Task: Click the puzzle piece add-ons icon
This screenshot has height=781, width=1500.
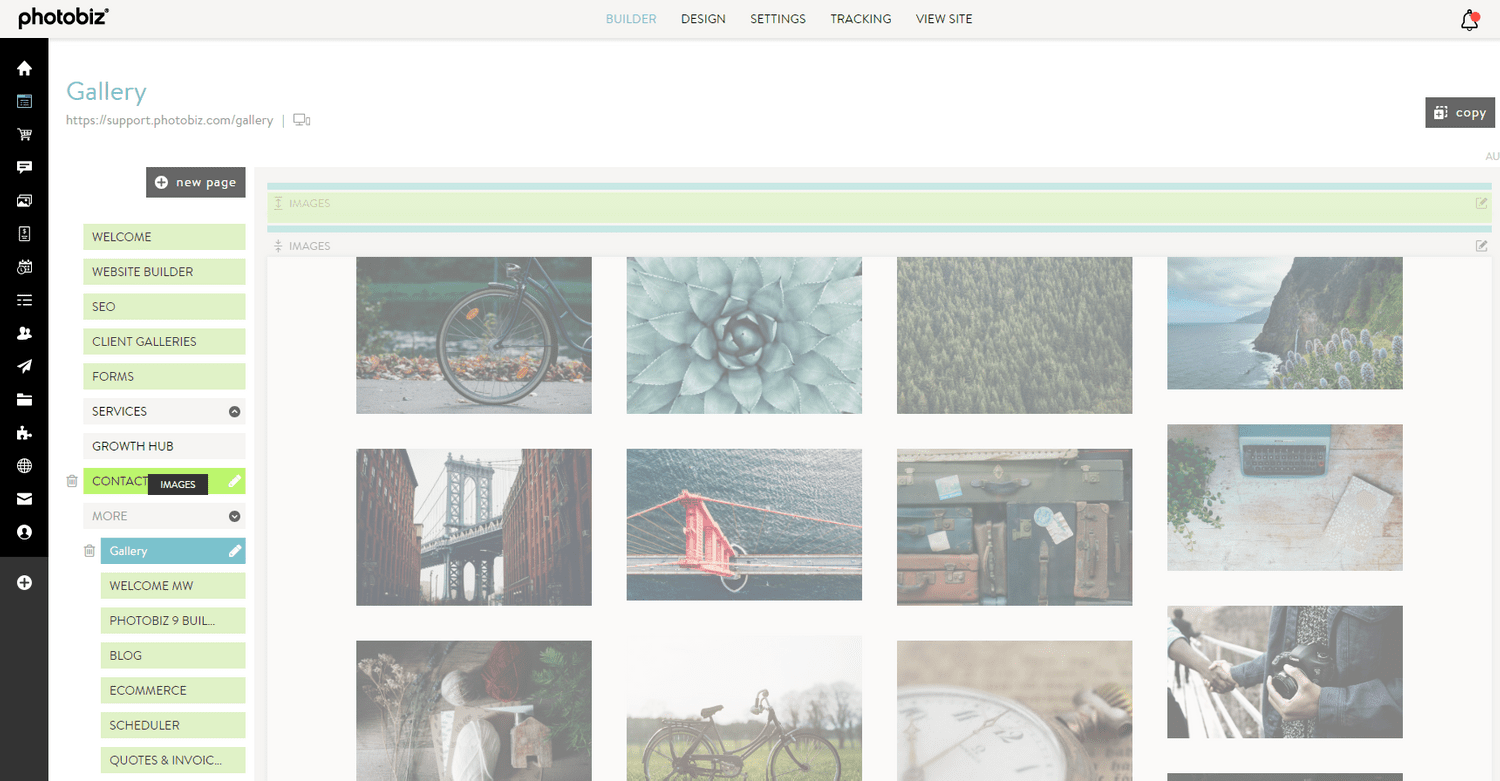Action: [x=24, y=433]
